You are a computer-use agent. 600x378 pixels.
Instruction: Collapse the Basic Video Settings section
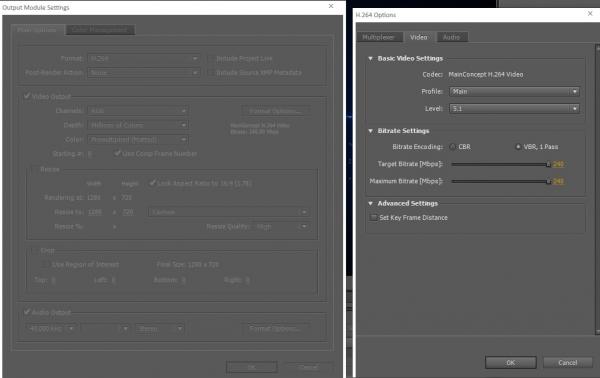point(370,59)
